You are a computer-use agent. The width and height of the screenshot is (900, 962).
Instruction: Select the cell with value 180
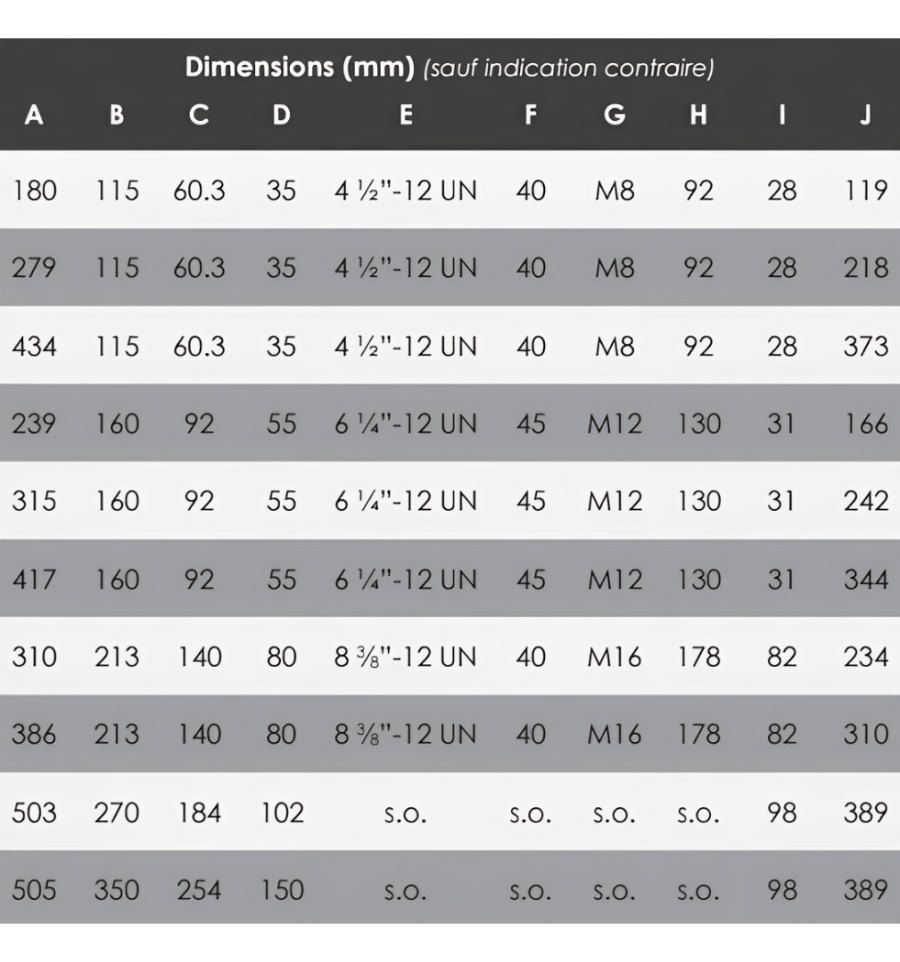click(34, 190)
